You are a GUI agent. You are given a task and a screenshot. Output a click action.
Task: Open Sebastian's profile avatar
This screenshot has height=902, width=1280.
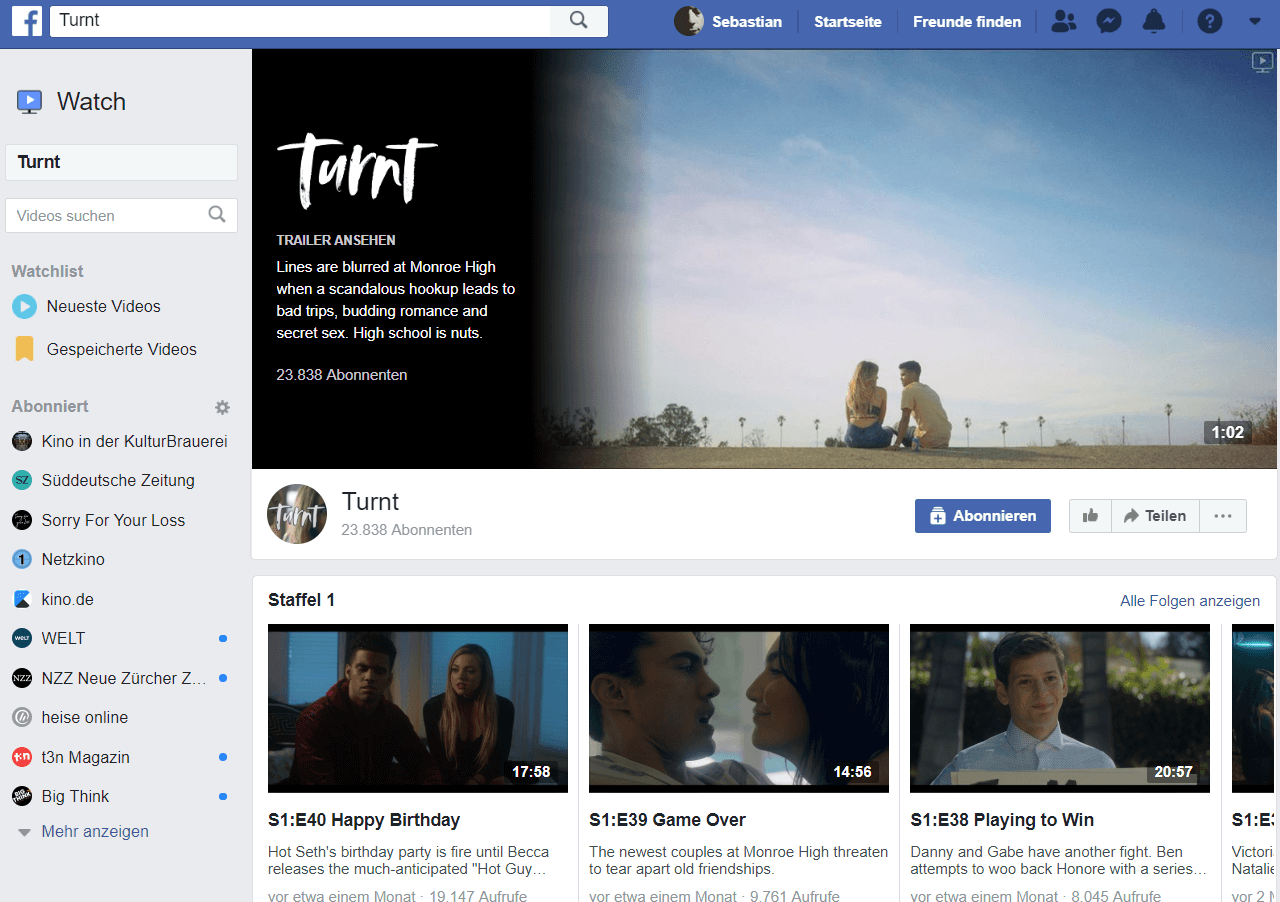tap(688, 21)
